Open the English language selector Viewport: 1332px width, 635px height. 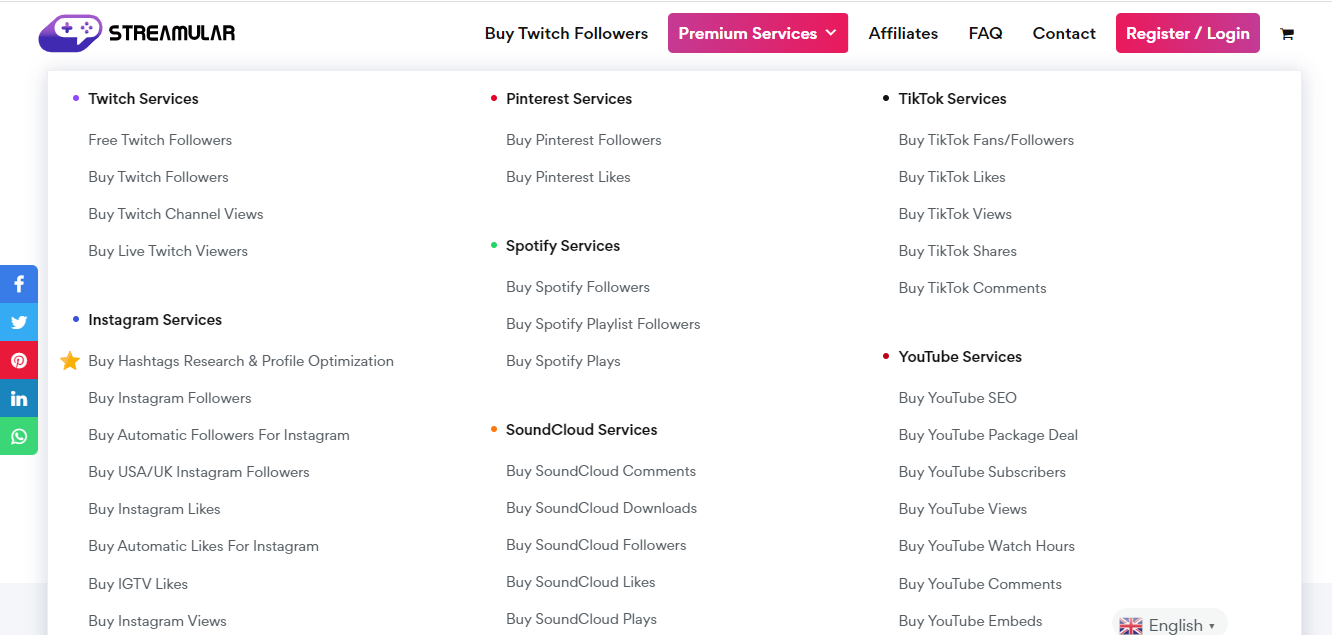[x=1169, y=625]
